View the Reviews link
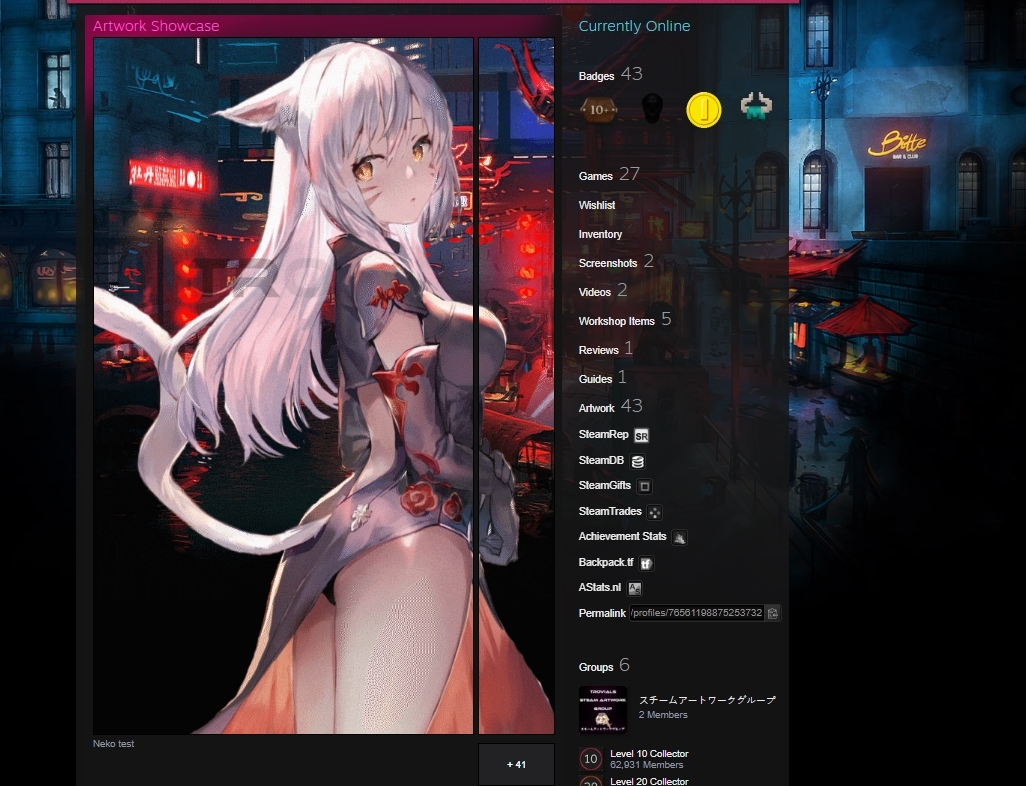Viewport: 1026px width, 786px height. tap(598, 350)
